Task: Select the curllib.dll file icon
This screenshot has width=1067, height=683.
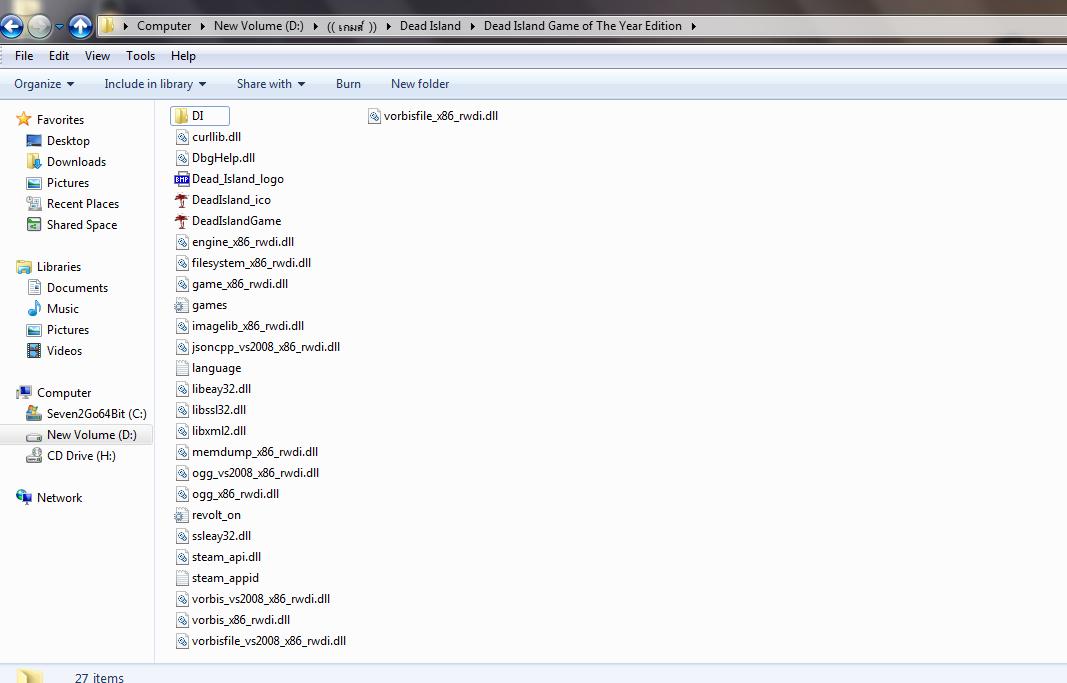Action: [x=182, y=137]
